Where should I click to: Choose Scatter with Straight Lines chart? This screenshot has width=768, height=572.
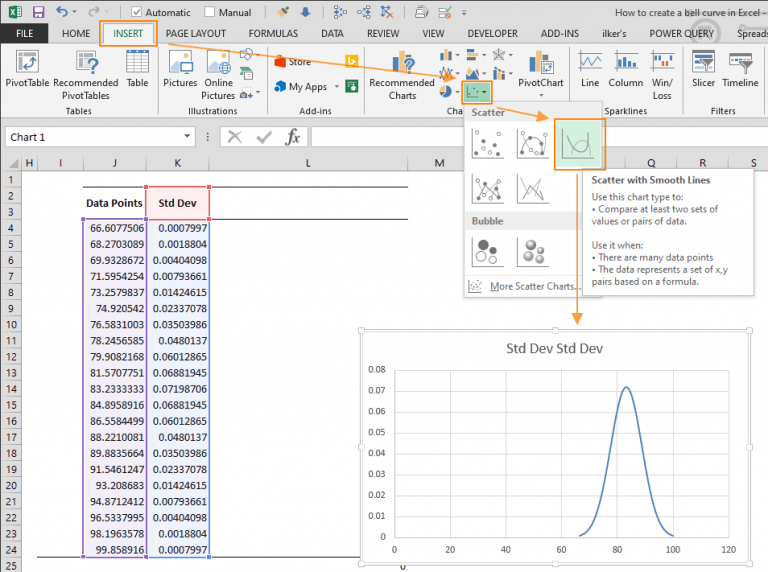tap(532, 189)
